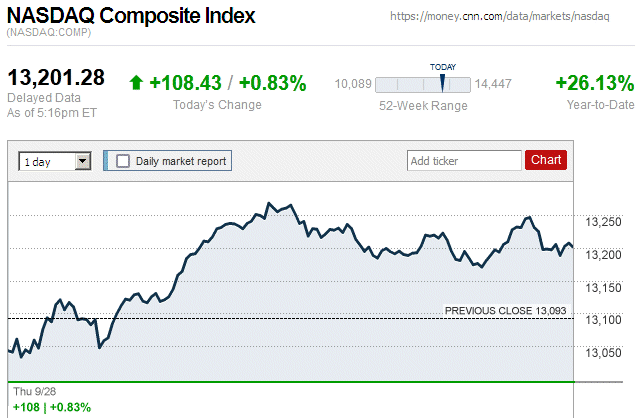
Task: Click the 13,050 axis label
Action: 602,353
